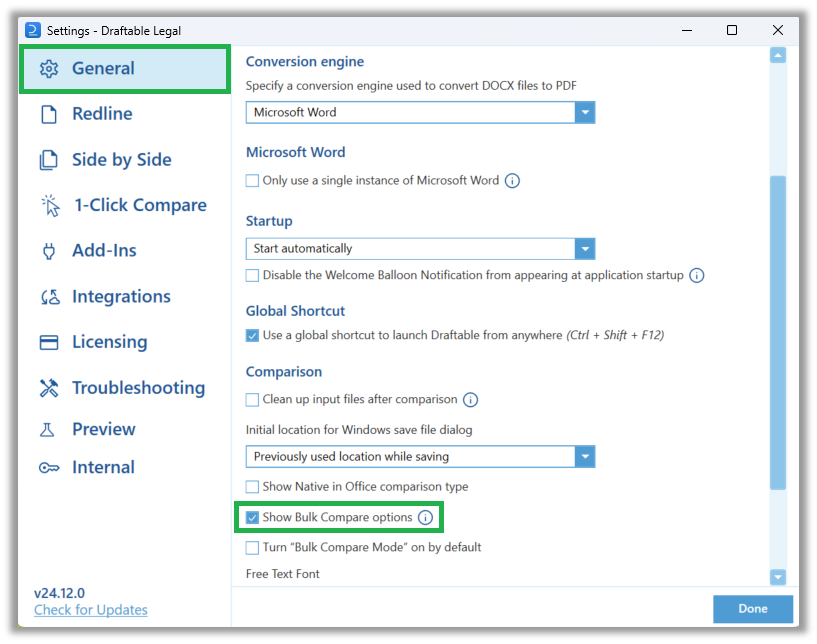
Task: Click the Check for Updates link
Action: (90, 610)
